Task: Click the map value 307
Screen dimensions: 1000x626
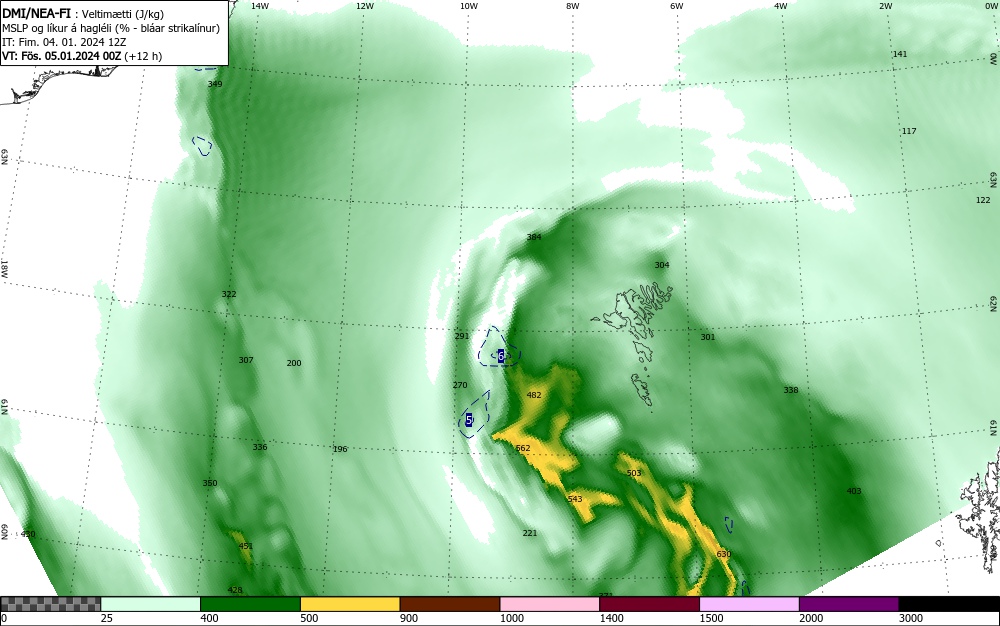Action: pyautogui.click(x=246, y=360)
